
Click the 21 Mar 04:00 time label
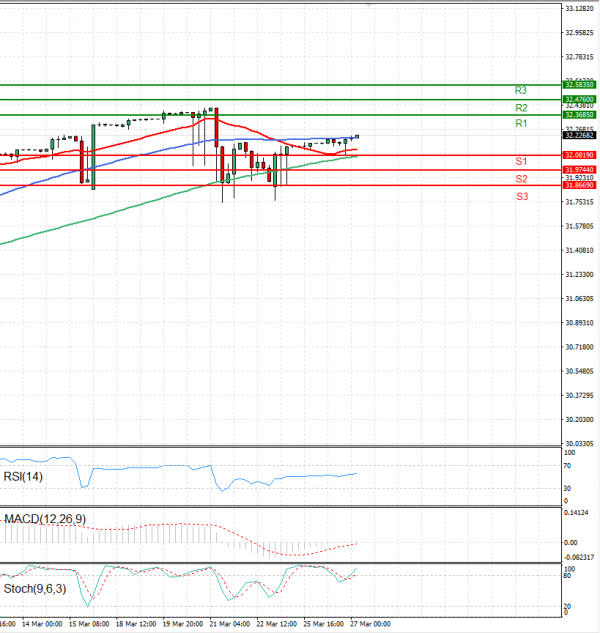[x=230, y=624]
